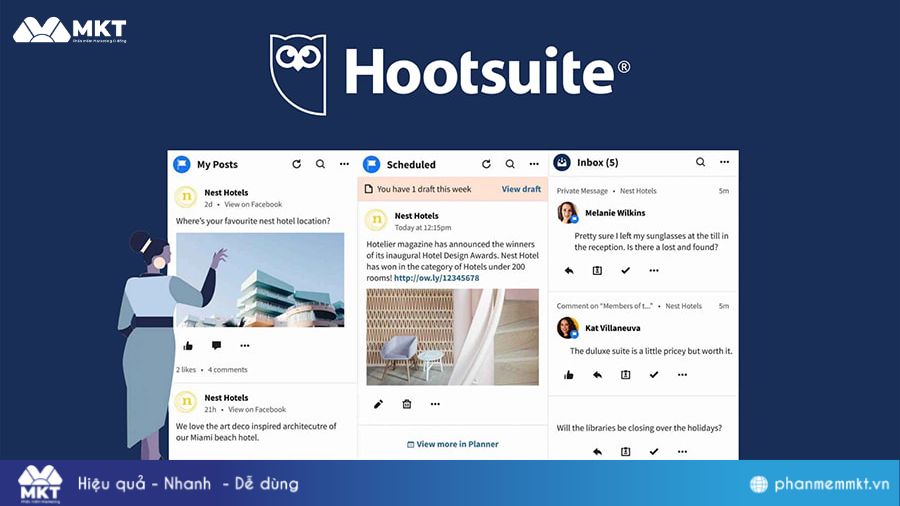900x506 pixels.
Task: Reply to Melanie Wilkins' private message
Action: pyautogui.click(x=569, y=270)
